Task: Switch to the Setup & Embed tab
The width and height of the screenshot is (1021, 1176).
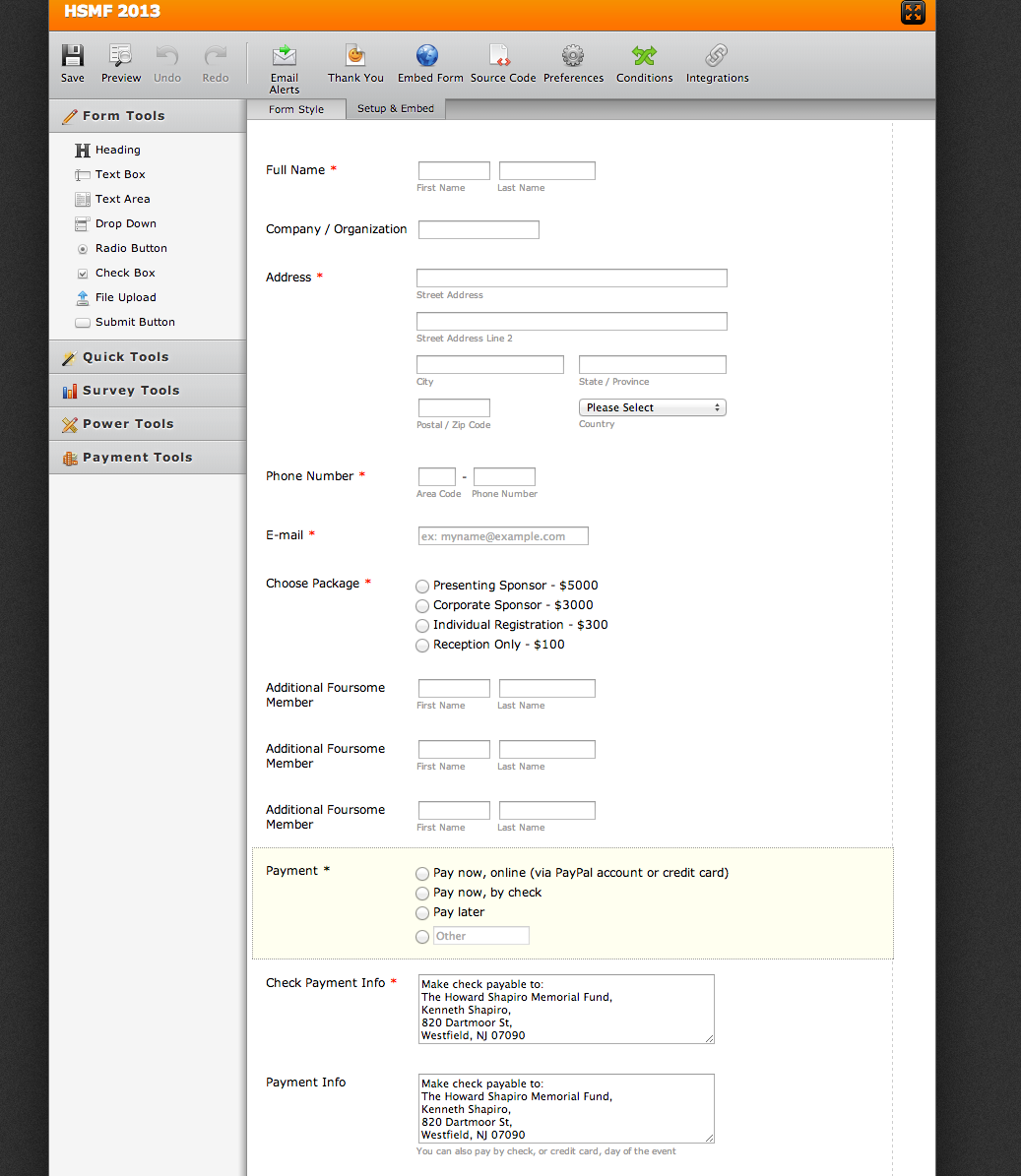Action: pyautogui.click(x=396, y=108)
